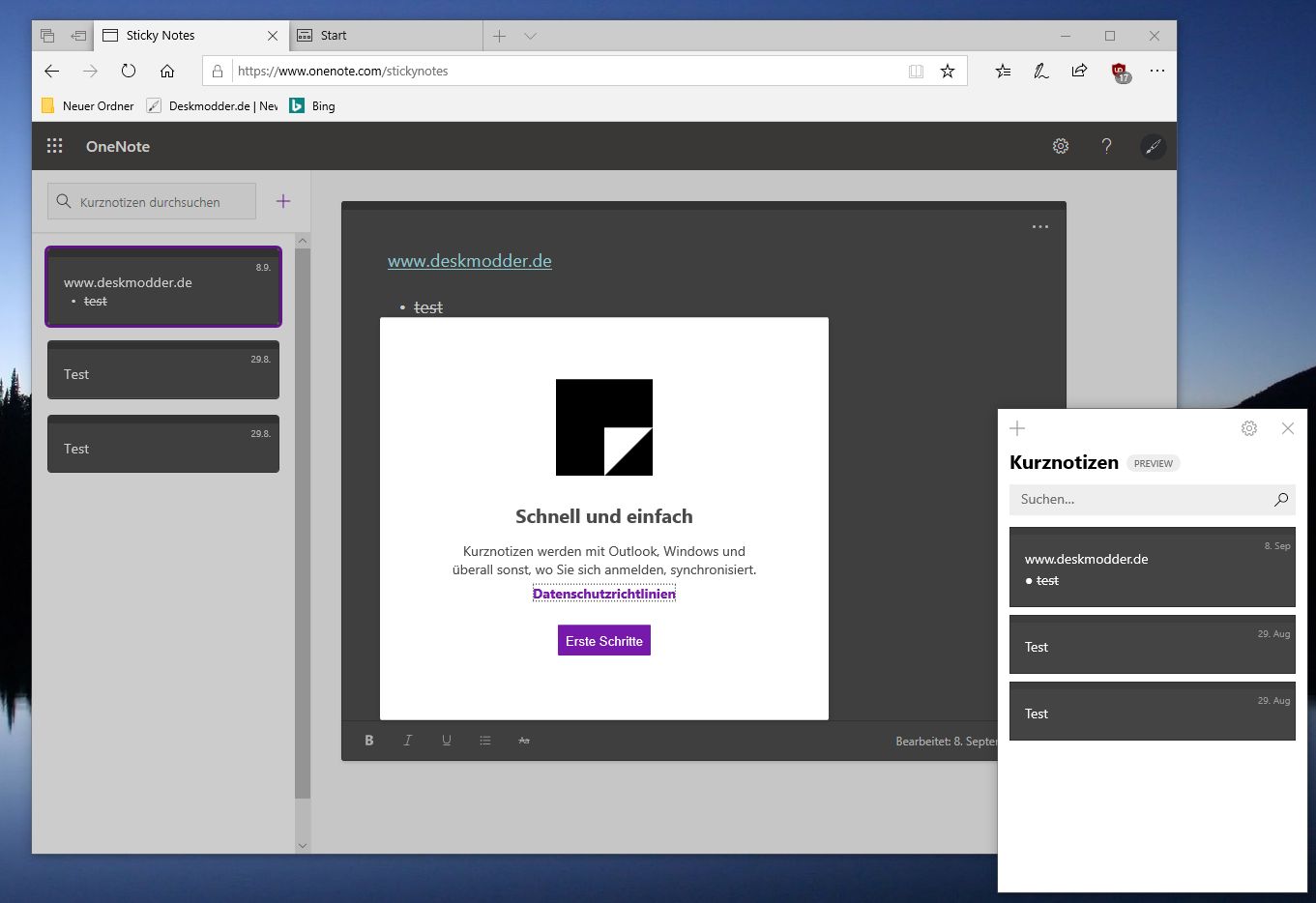
Task: Close the Kurznotizen app window
Action: [1287, 428]
